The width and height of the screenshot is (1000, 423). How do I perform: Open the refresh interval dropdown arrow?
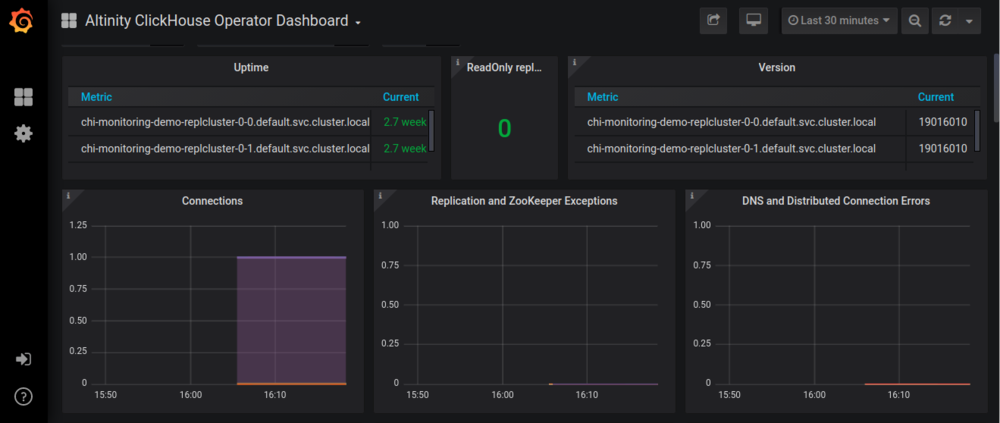coord(969,20)
